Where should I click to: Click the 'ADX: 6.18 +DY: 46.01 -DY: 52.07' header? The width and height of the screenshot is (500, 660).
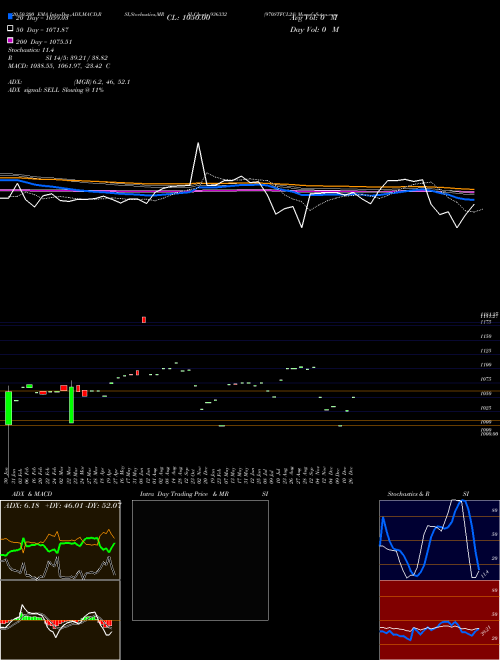62,505
